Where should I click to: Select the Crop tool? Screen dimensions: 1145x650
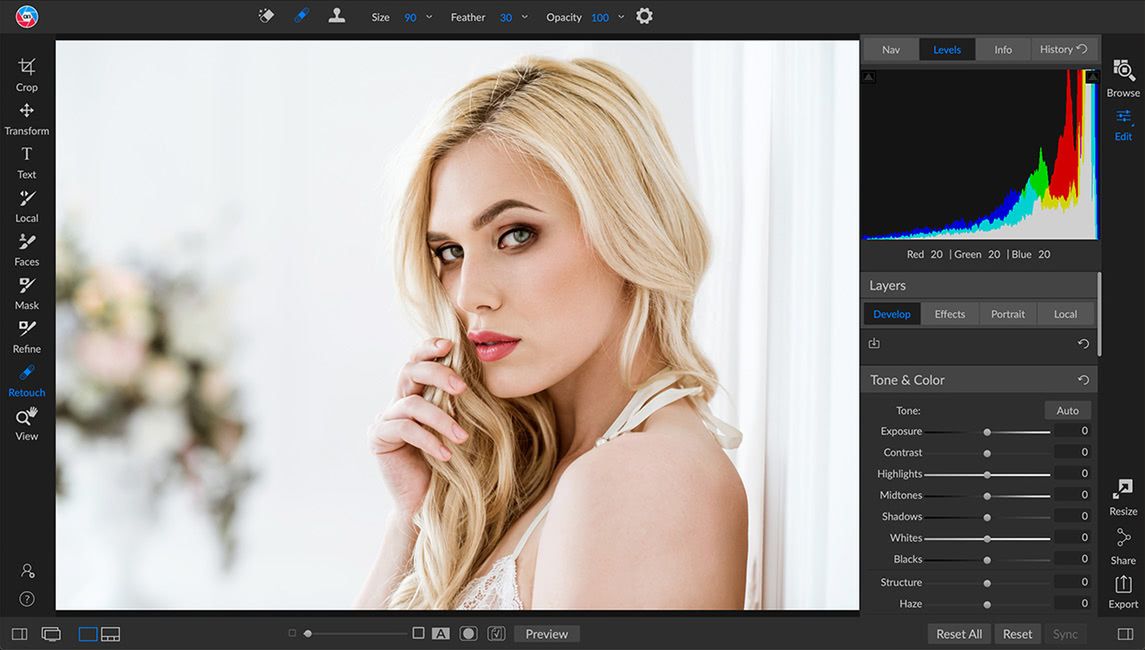point(27,75)
